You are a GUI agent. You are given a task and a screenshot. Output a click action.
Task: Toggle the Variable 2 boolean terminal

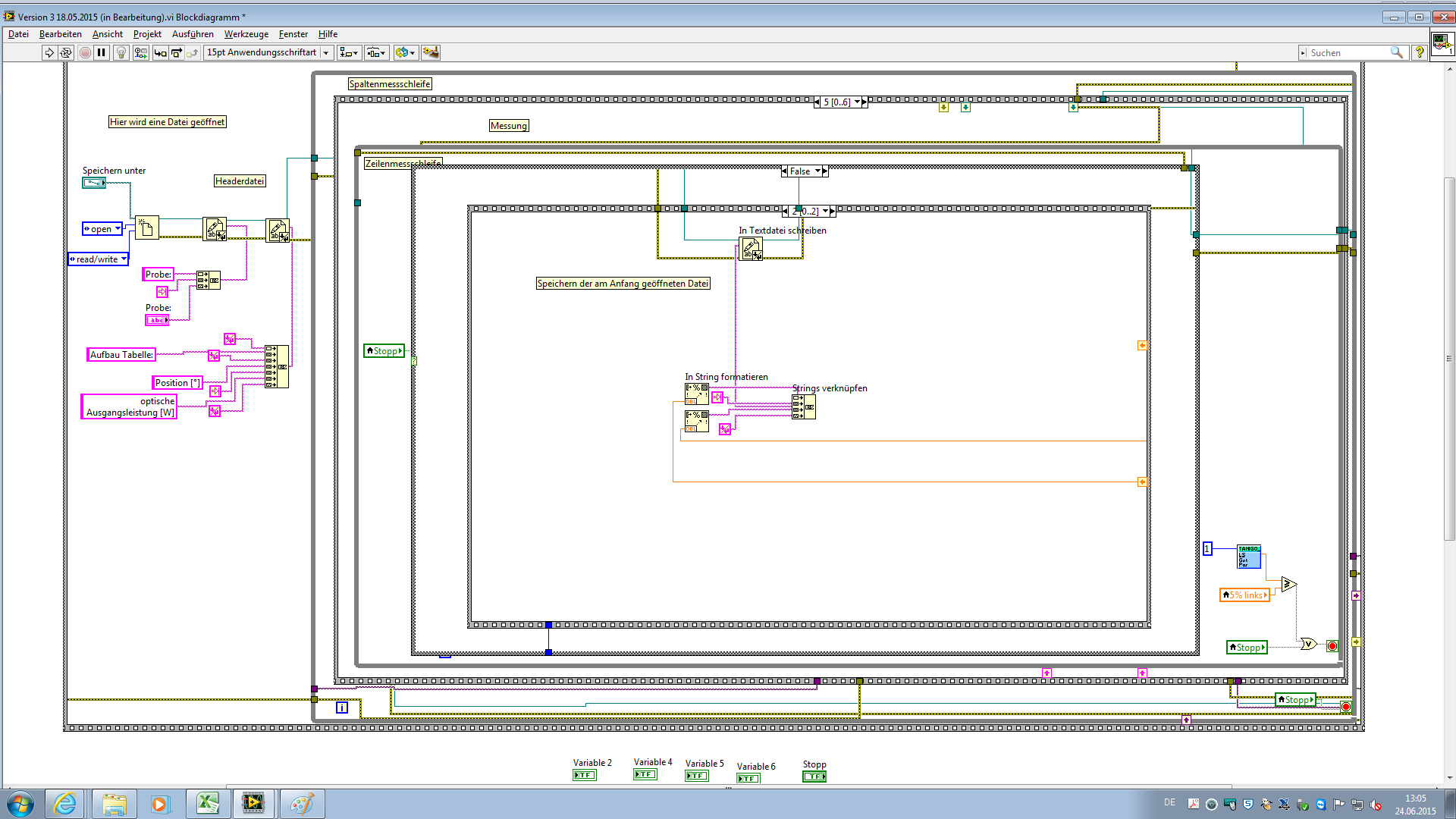point(585,775)
